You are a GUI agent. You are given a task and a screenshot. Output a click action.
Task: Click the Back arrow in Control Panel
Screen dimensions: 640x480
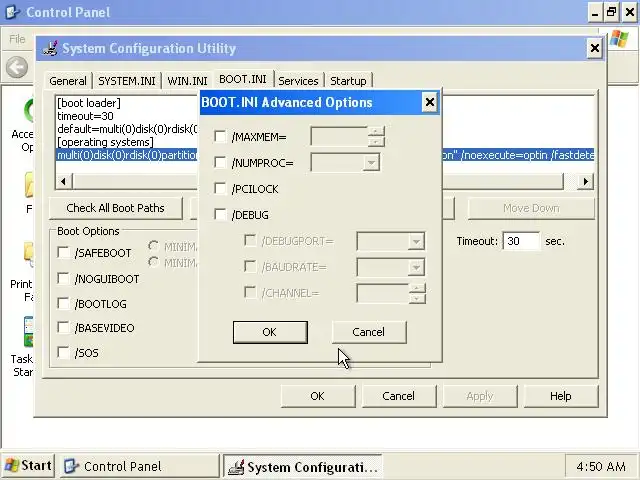click(x=17, y=67)
